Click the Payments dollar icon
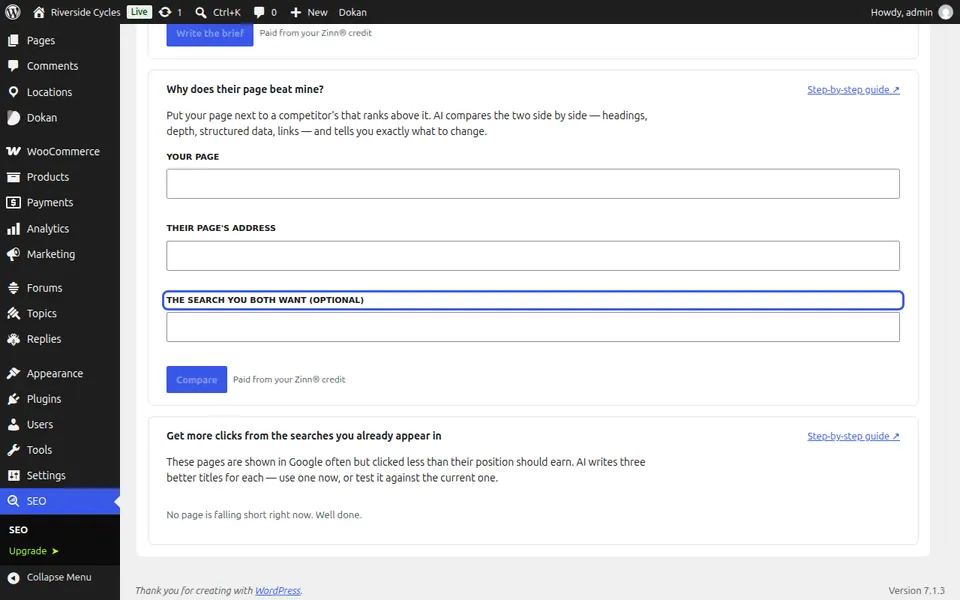The image size is (960, 600). tap(13, 203)
